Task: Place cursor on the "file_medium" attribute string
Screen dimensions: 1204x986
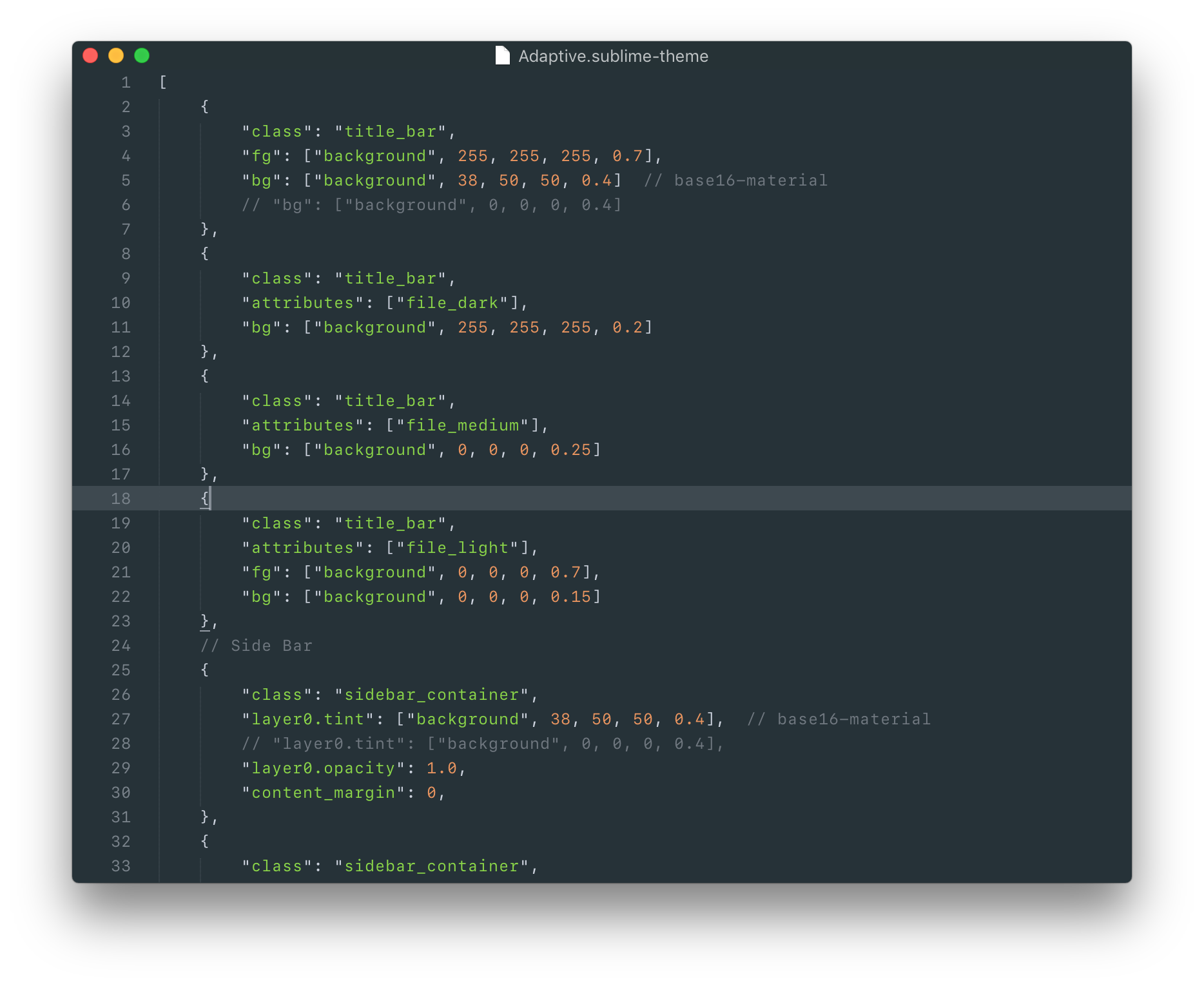Action: (x=463, y=425)
